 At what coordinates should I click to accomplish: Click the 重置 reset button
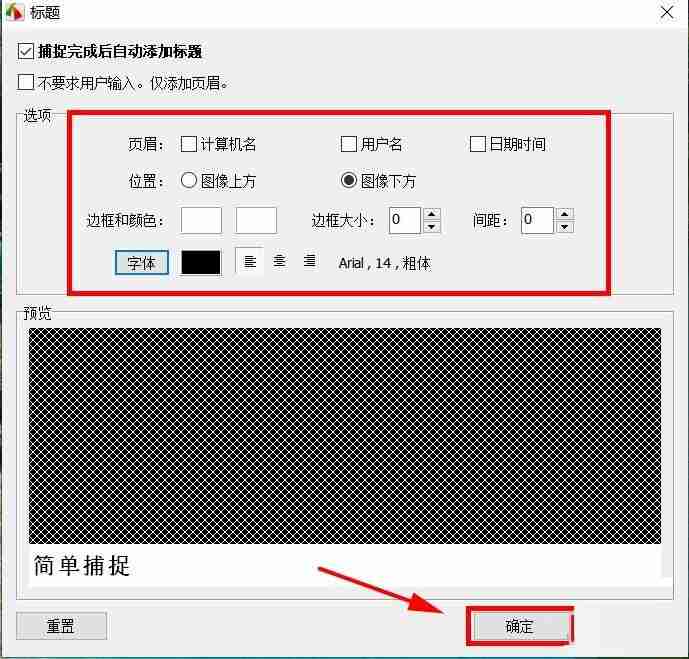pos(62,626)
